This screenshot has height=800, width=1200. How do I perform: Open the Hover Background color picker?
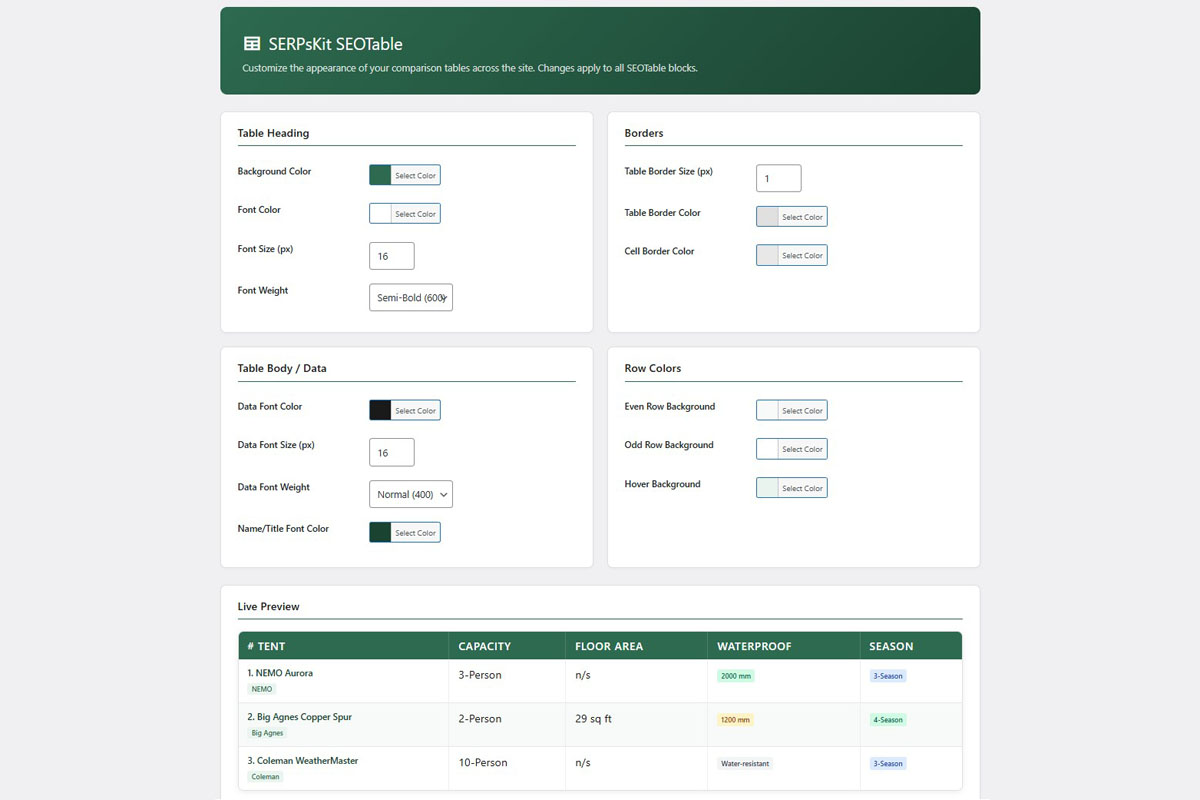tap(791, 488)
